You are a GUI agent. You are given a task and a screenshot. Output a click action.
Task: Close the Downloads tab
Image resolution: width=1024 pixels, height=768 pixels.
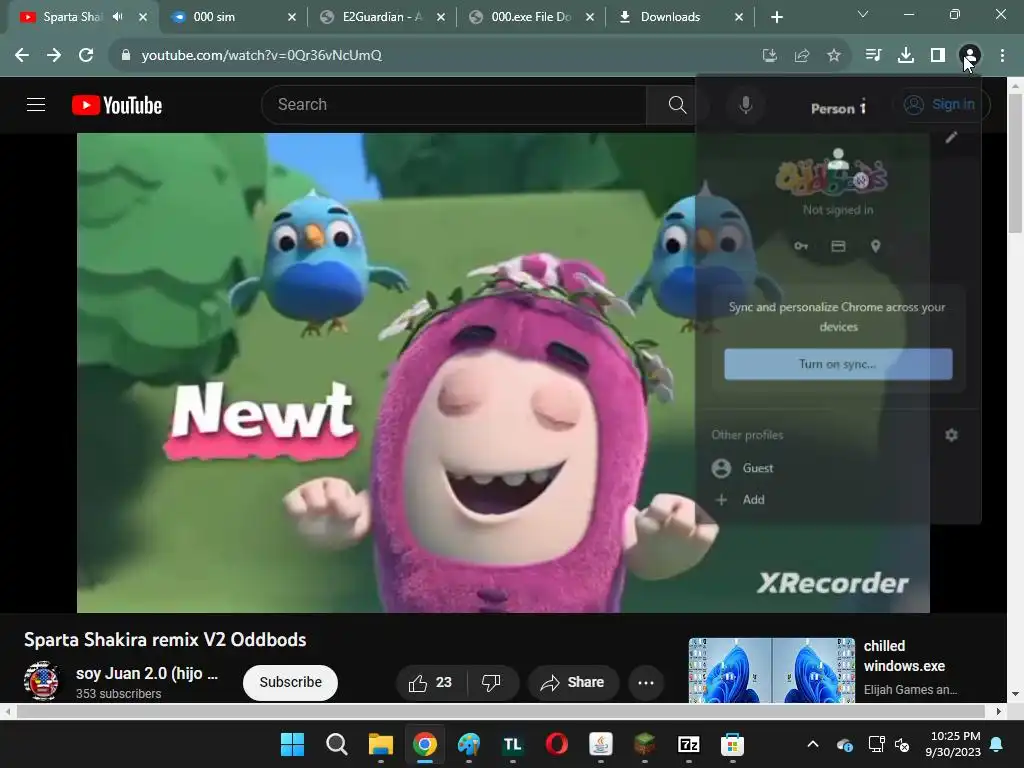[739, 17]
